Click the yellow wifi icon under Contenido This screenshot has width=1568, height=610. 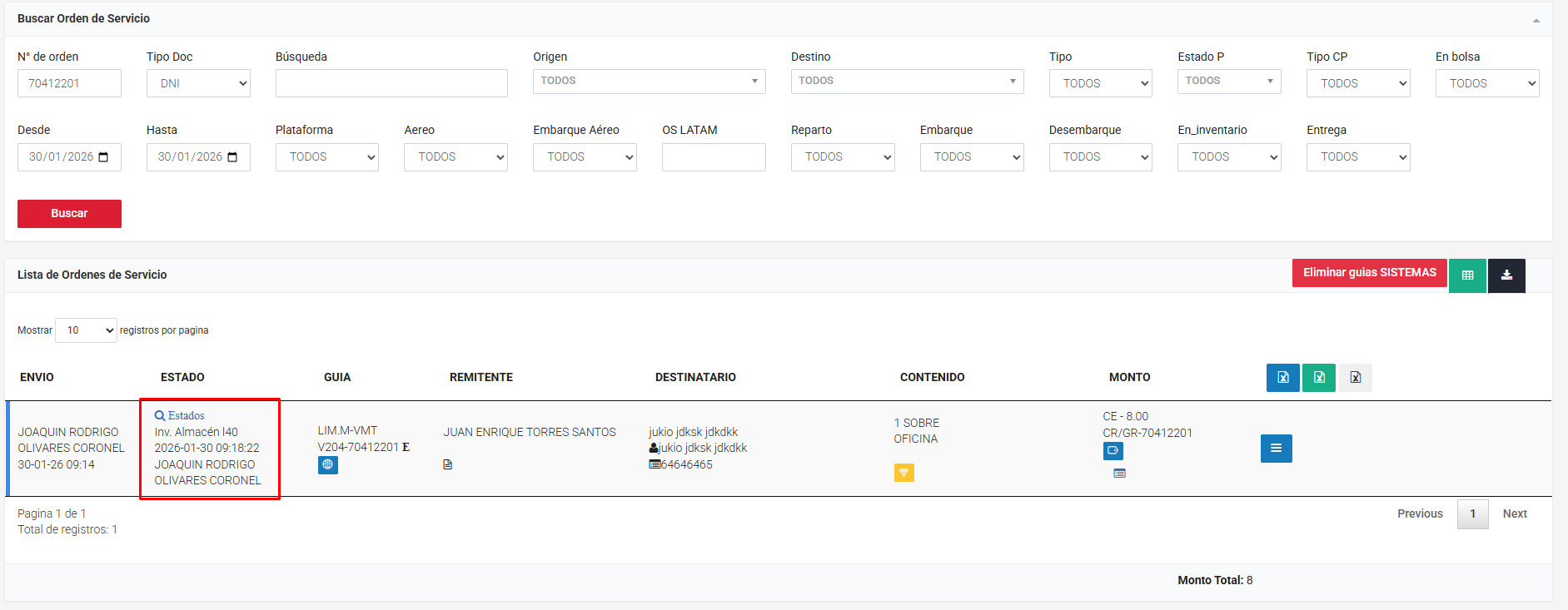[903, 473]
